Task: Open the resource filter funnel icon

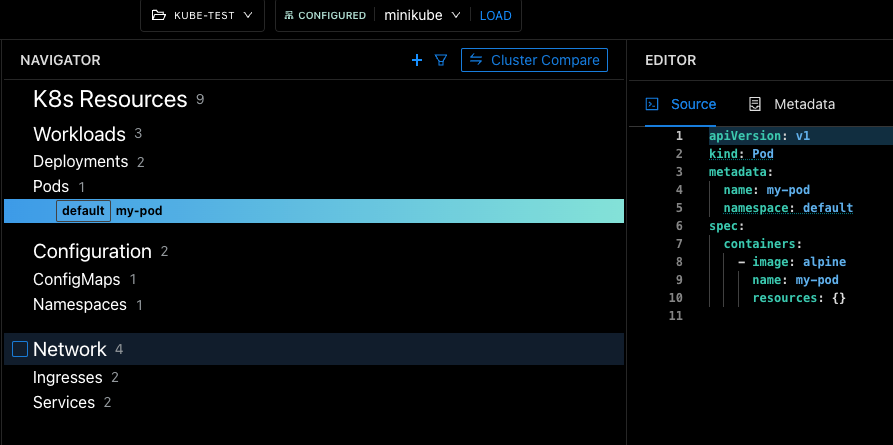Action: [x=441, y=60]
